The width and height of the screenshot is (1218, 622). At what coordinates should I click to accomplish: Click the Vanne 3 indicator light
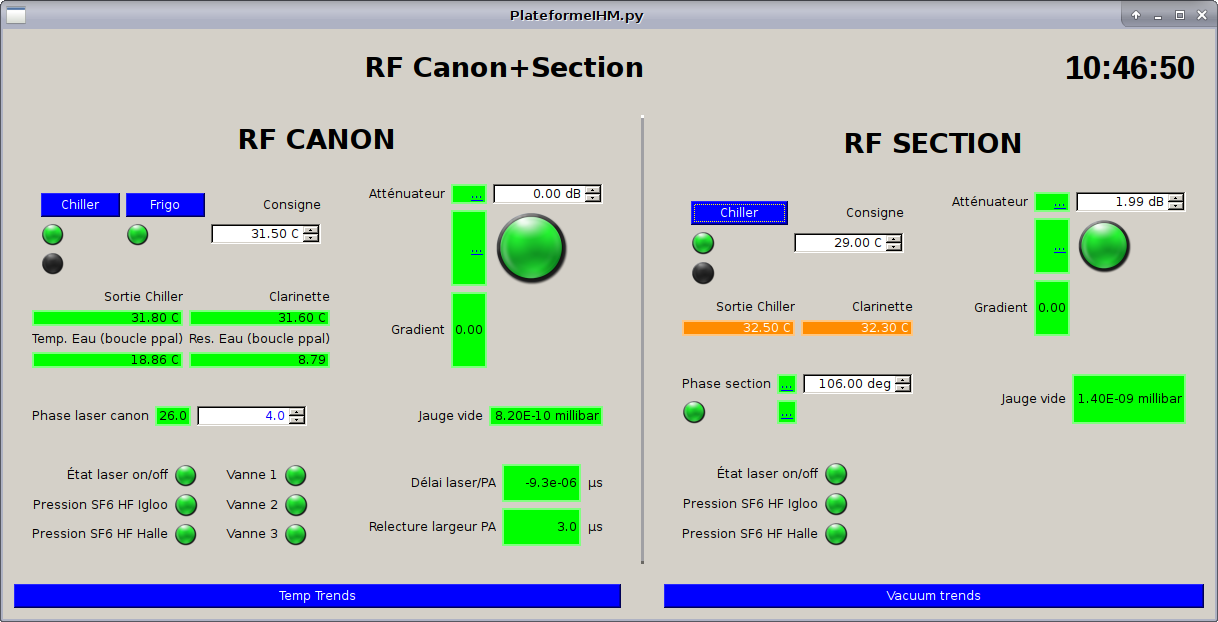tap(295, 534)
